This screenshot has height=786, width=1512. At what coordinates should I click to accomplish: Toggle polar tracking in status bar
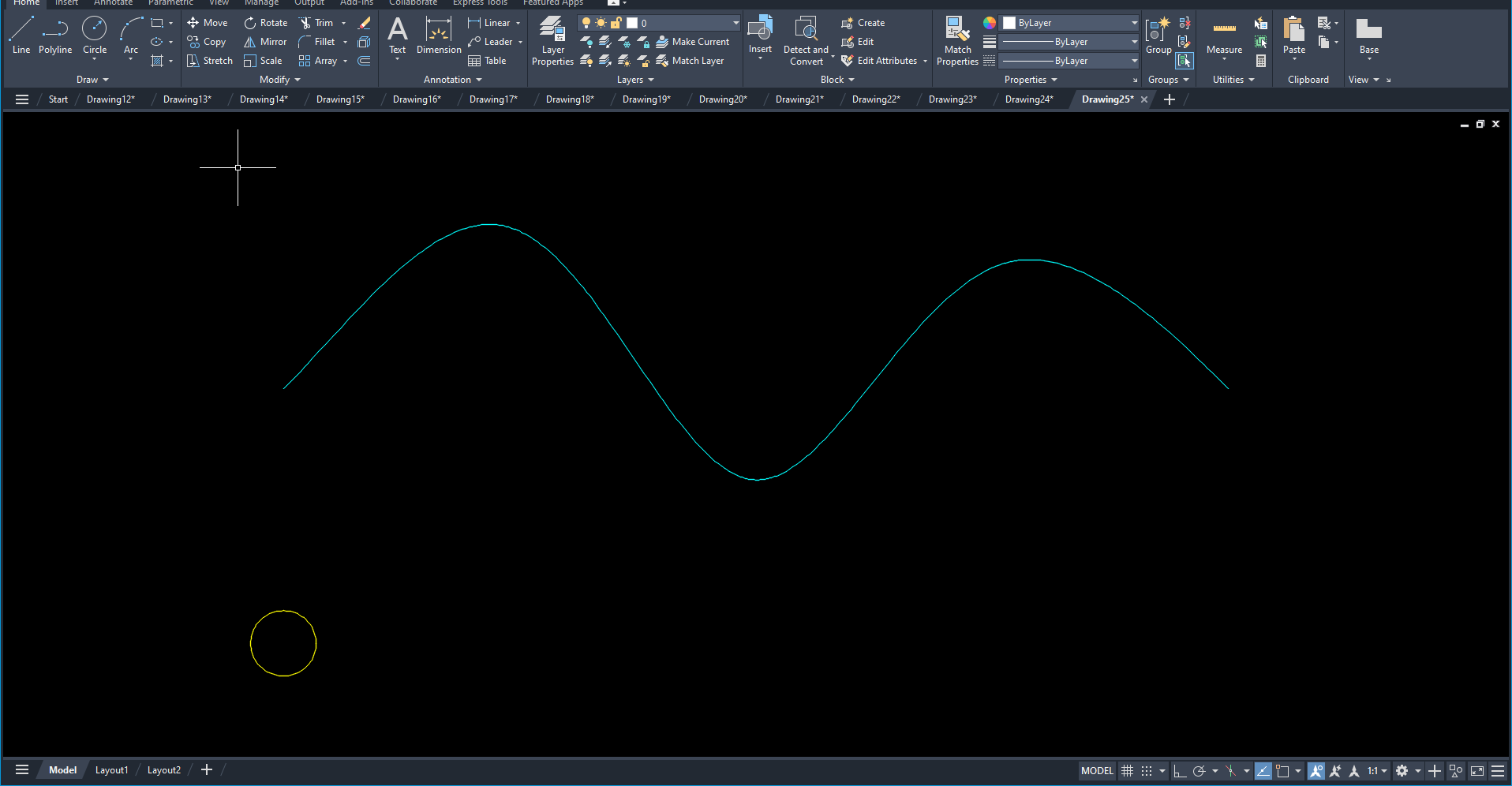tap(1199, 771)
